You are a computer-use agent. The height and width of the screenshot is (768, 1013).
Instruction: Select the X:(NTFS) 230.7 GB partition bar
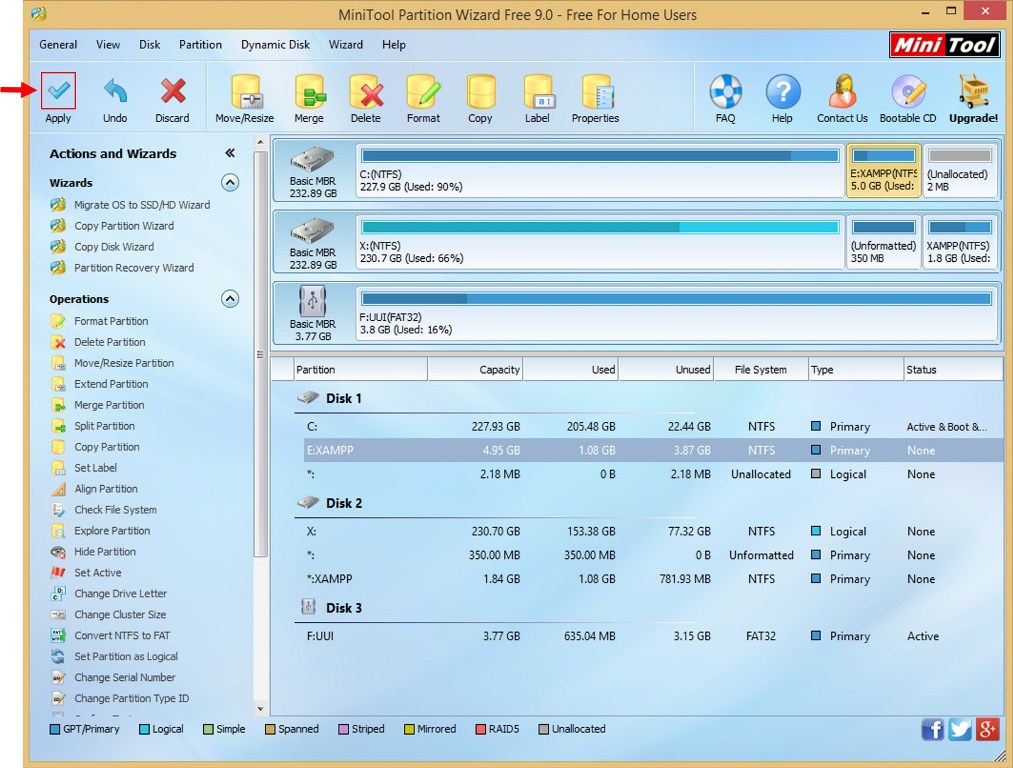(600, 242)
